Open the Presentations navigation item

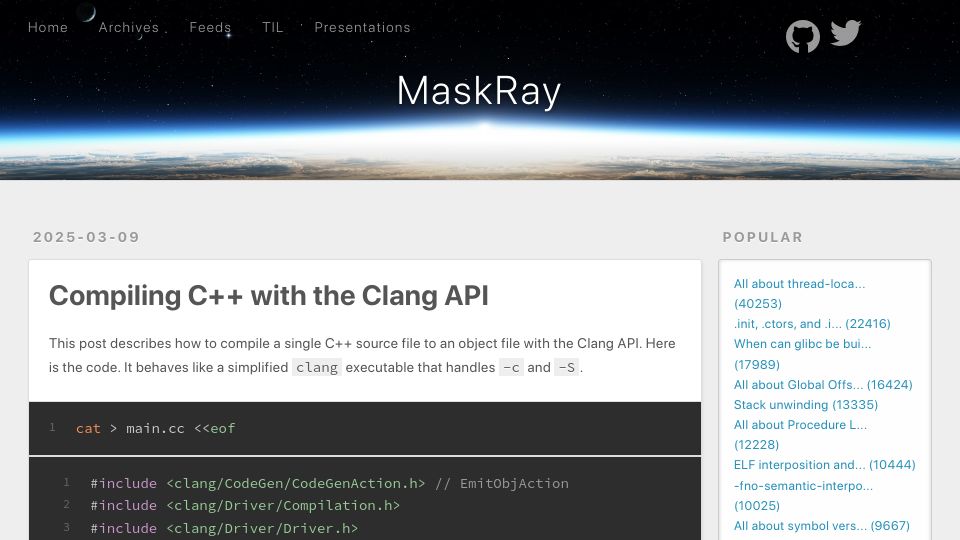point(362,28)
